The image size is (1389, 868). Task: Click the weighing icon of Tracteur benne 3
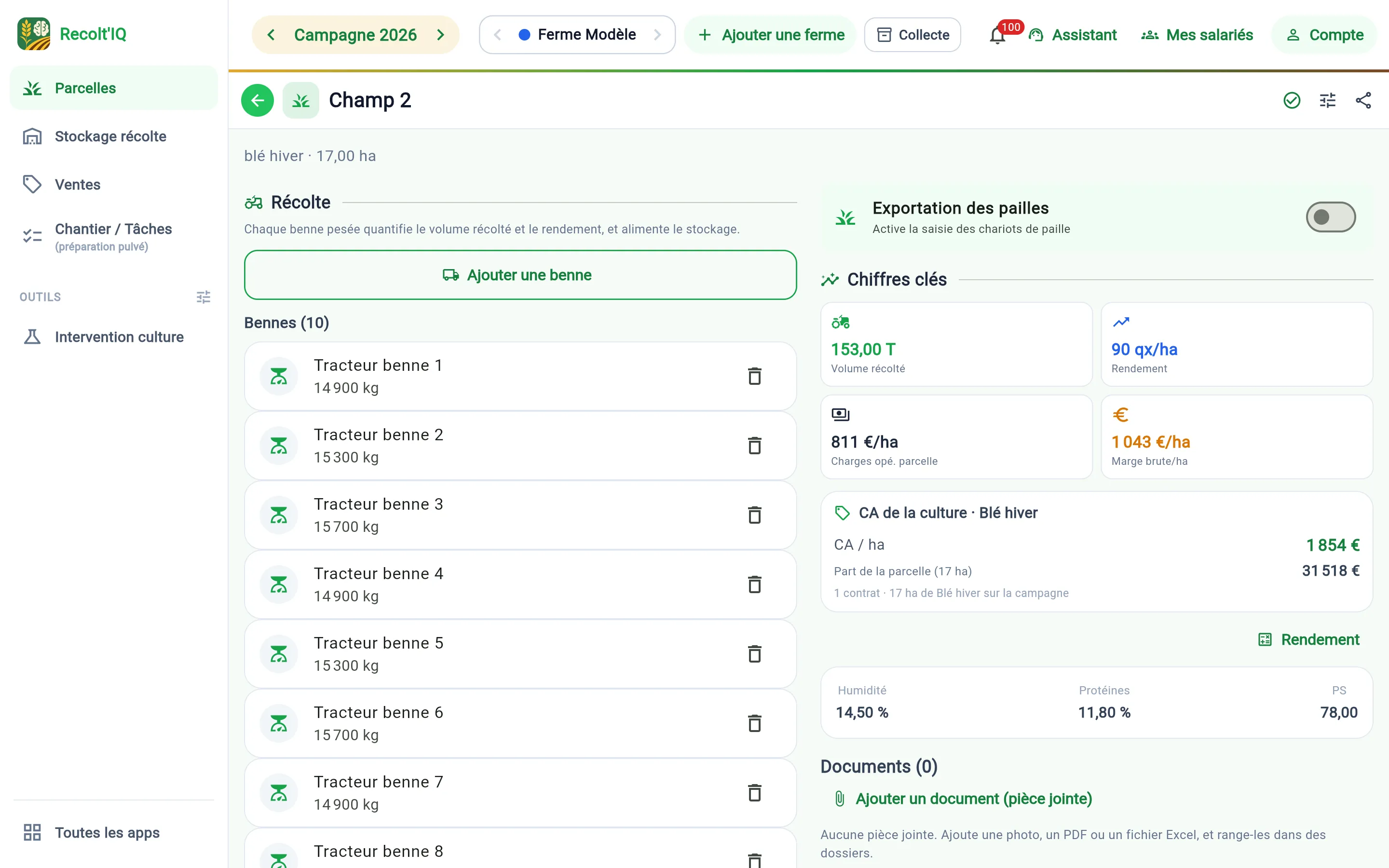pos(279,515)
